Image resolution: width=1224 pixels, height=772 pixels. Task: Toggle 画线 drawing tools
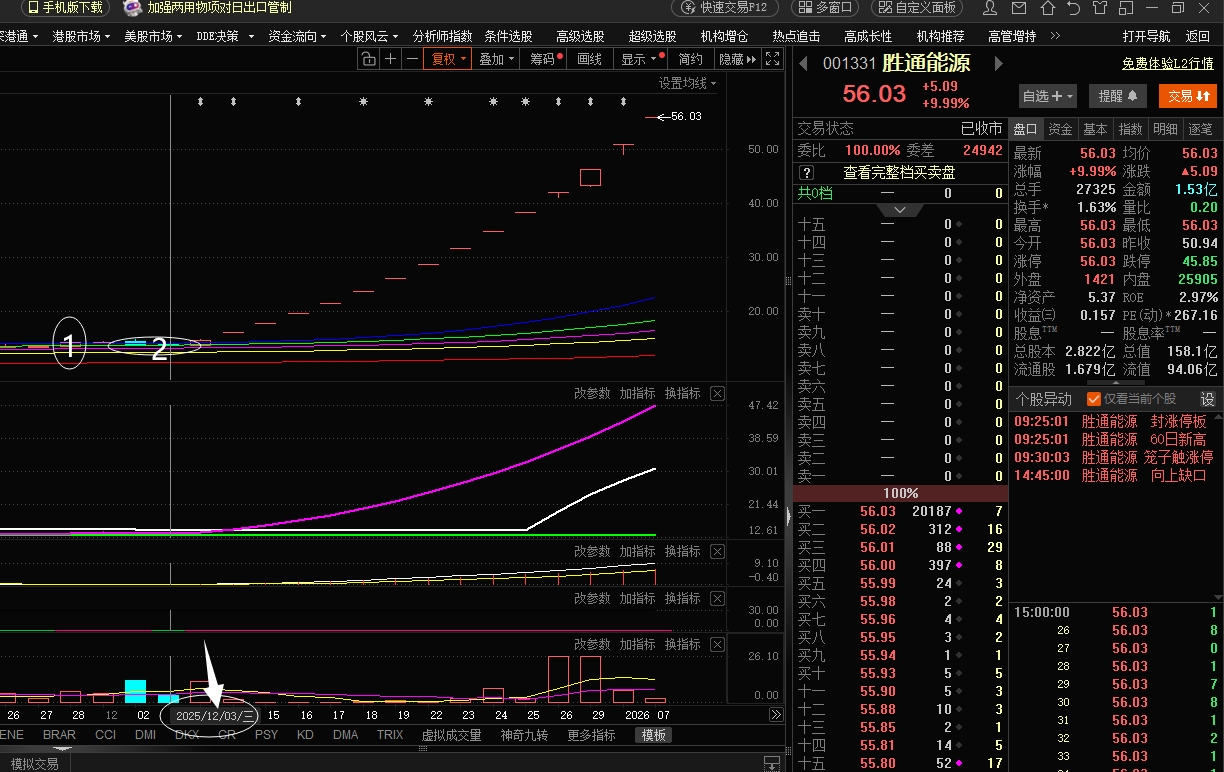point(590,59)
